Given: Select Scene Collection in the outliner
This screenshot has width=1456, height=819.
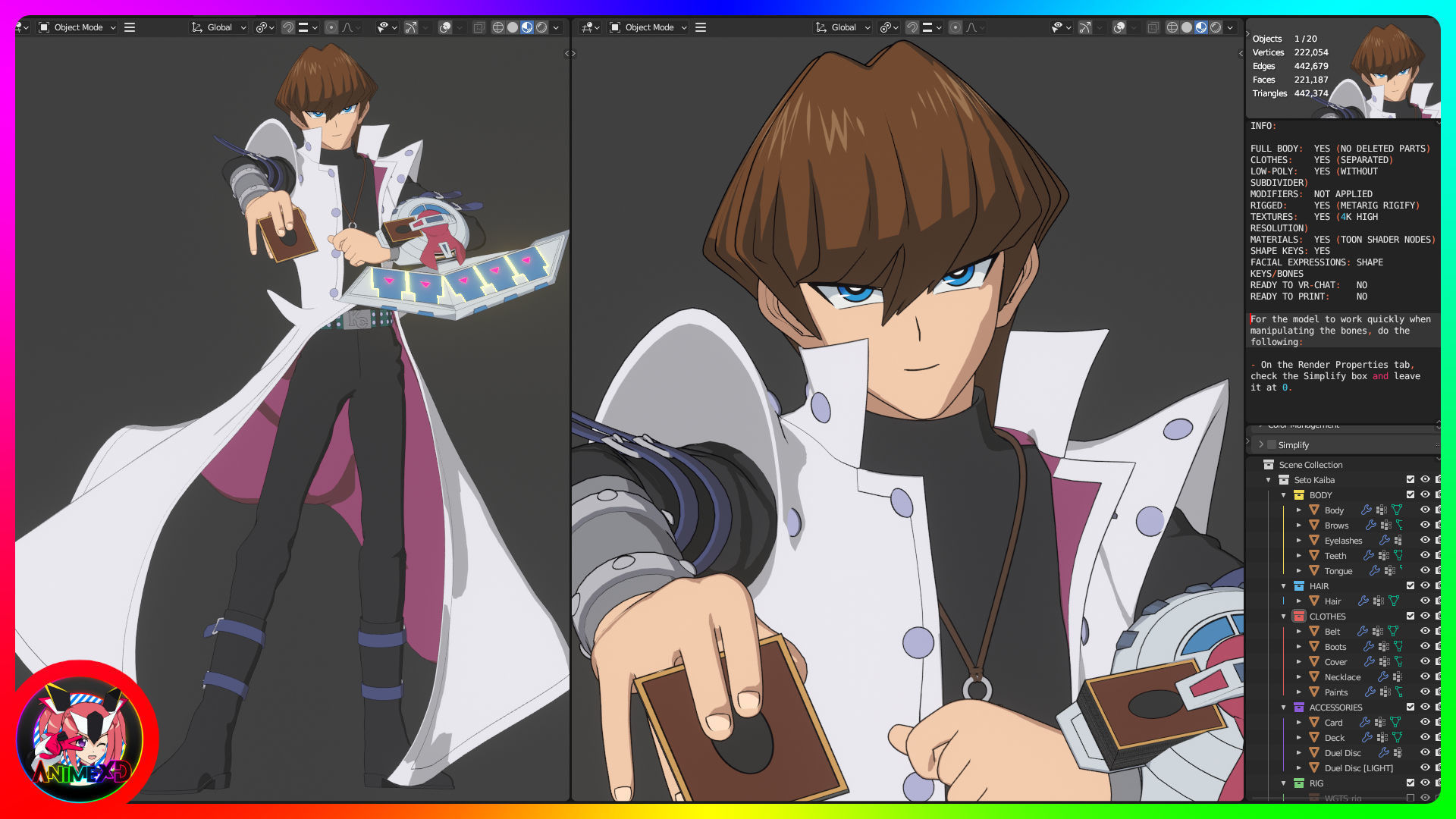Looking at the screenshot, I should point(1310,465).
